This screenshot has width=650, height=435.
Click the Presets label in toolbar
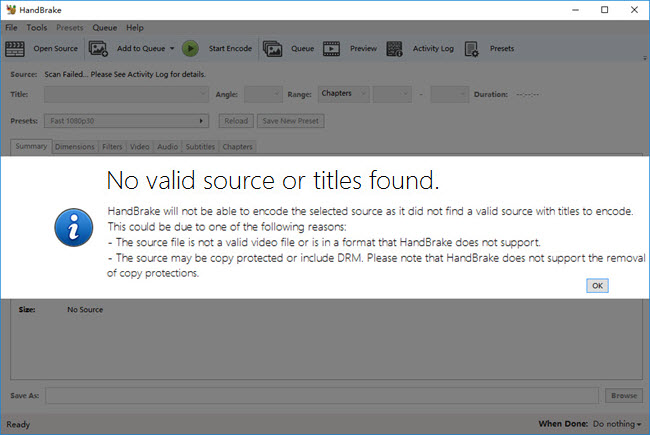[x=502, y=49]
